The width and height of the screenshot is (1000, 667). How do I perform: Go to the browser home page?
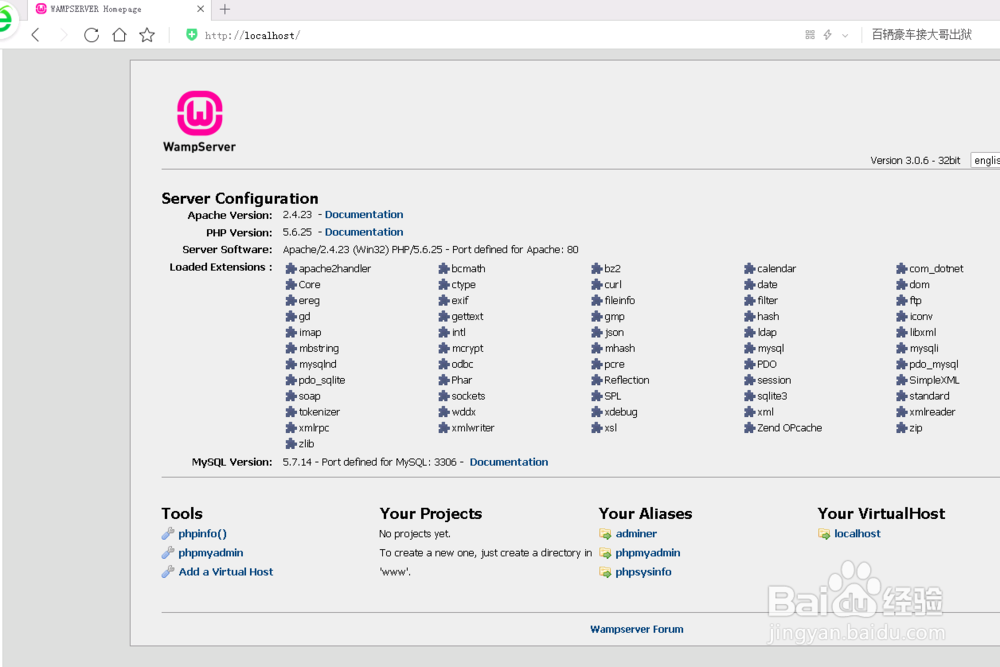119,35
